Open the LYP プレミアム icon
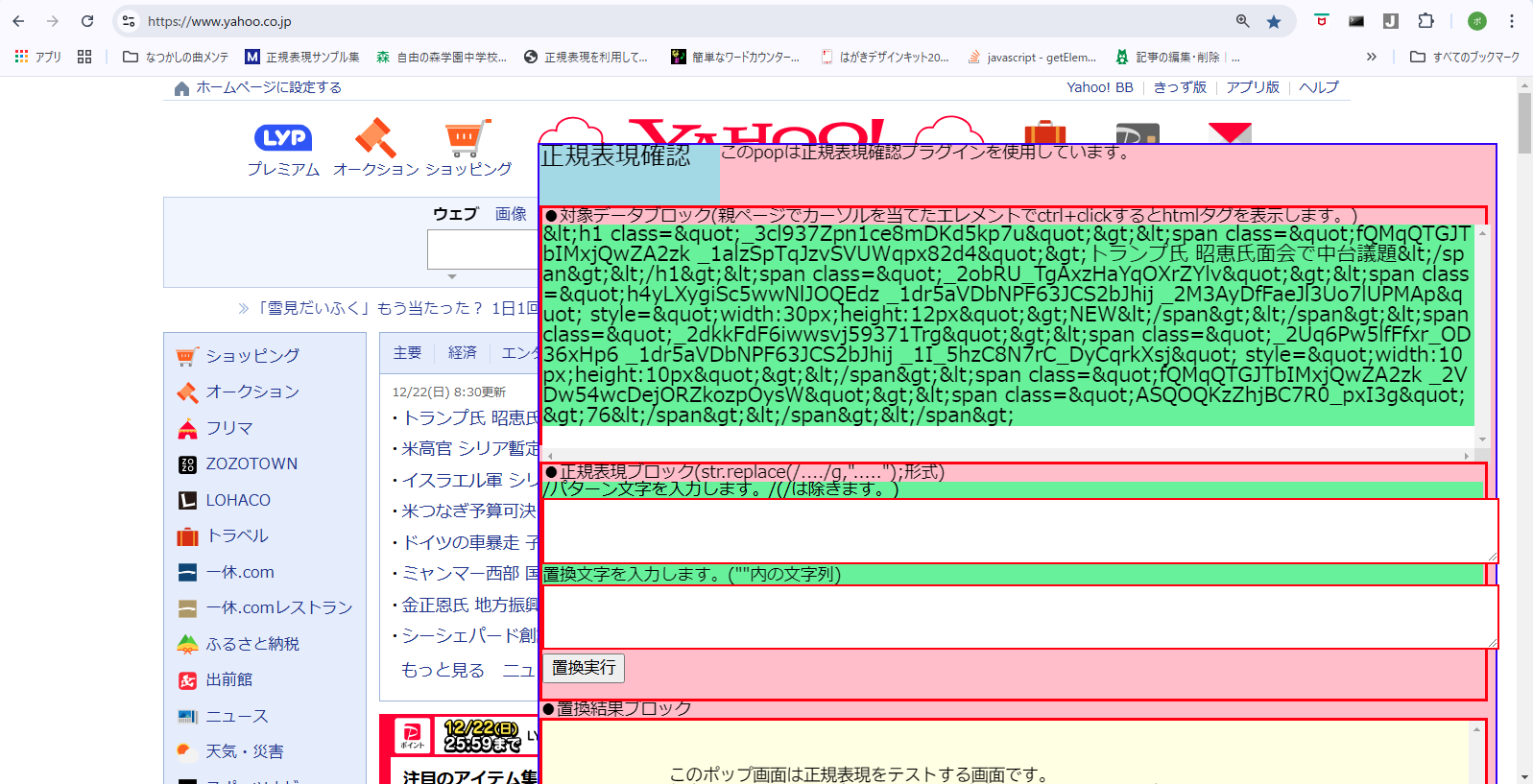This screenshot has height=784, width=1533. pos(283,137)
